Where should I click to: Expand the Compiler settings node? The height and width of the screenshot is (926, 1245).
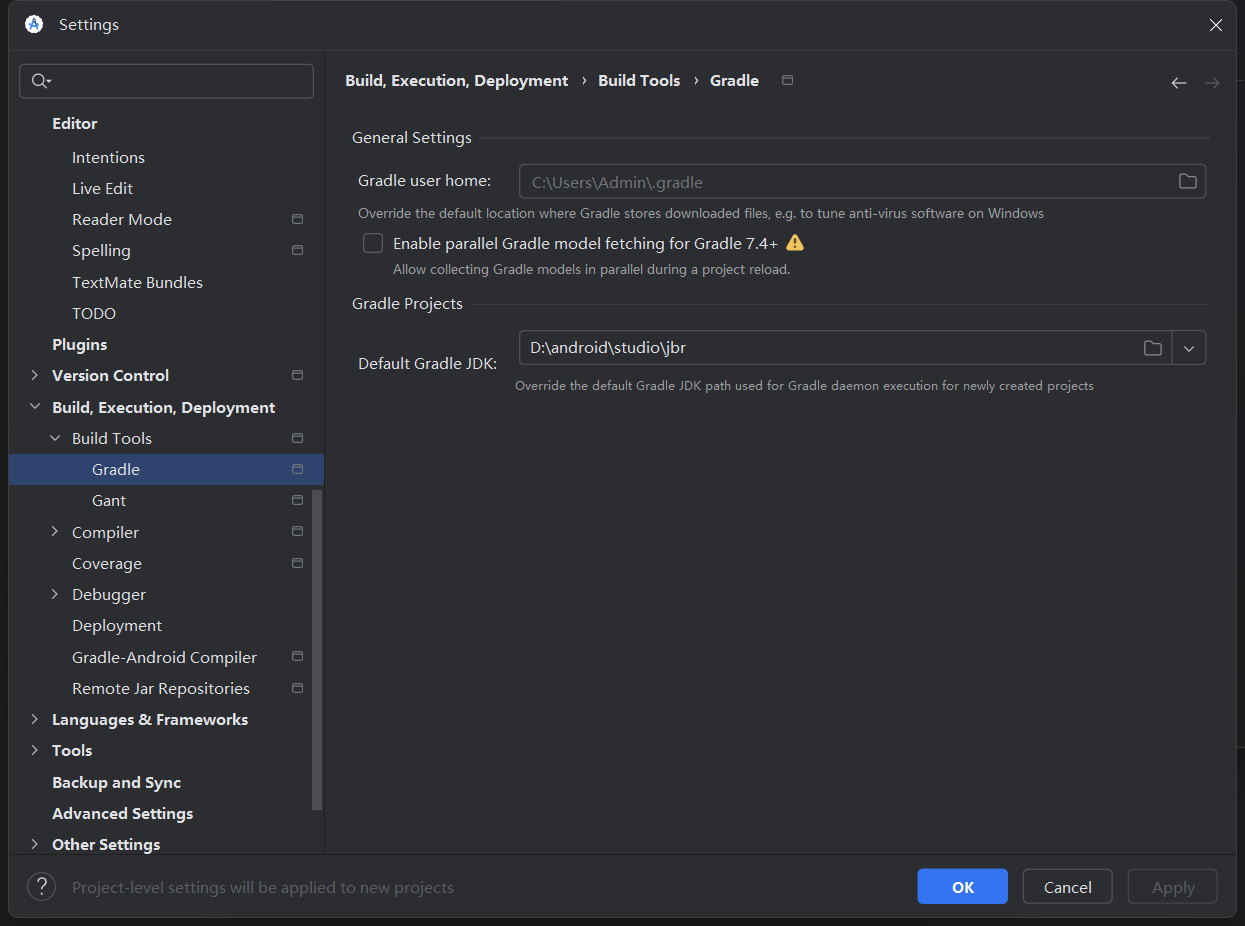tap(55, 532)
